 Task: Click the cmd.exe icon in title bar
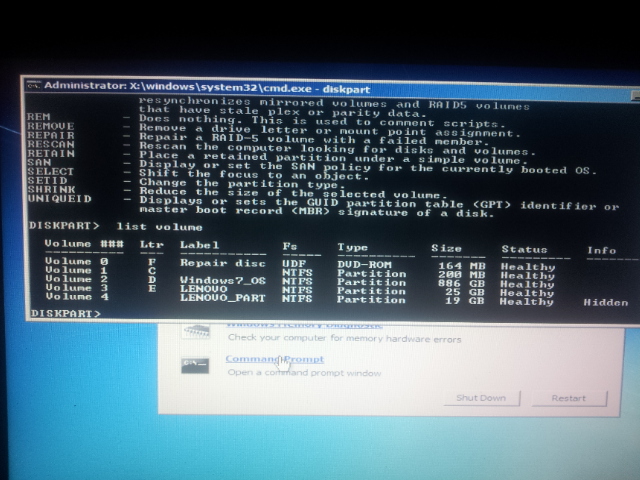32,86
